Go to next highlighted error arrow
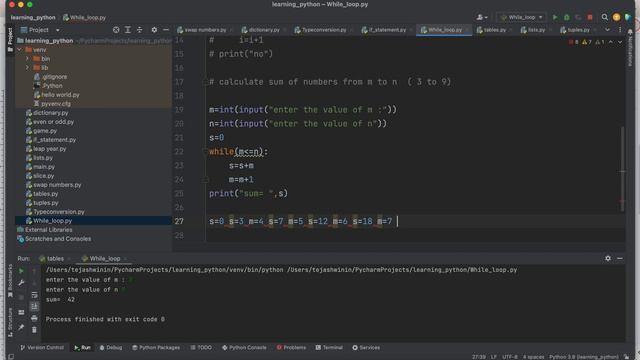The width and height of the screenshot is (640, 360). (x=620, y=42)
